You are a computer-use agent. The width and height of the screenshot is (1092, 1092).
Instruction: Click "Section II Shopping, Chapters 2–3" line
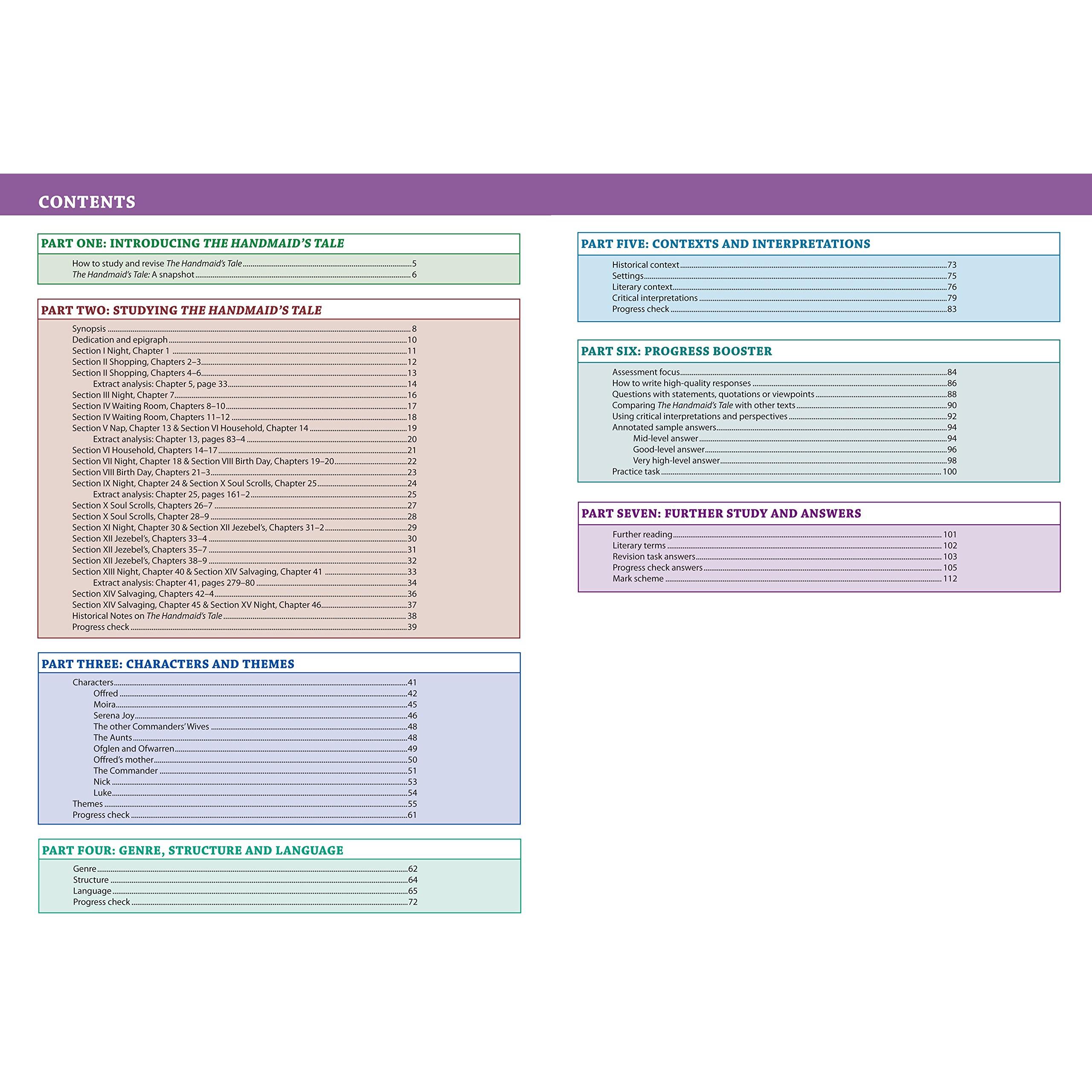click(244, 362)
